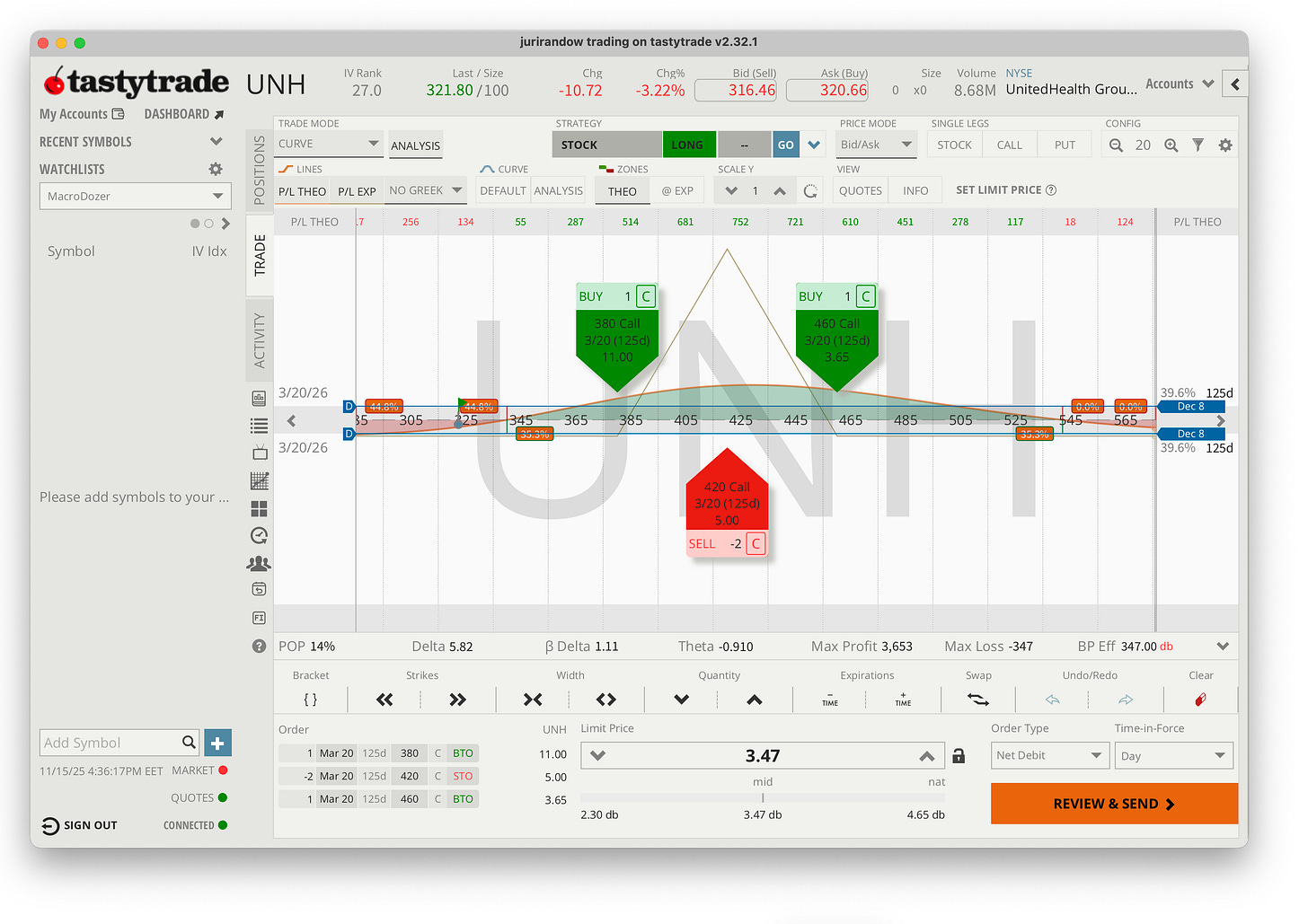Click the limit price slider bar
The image size is (1308, 924).
tap(763, 797)
